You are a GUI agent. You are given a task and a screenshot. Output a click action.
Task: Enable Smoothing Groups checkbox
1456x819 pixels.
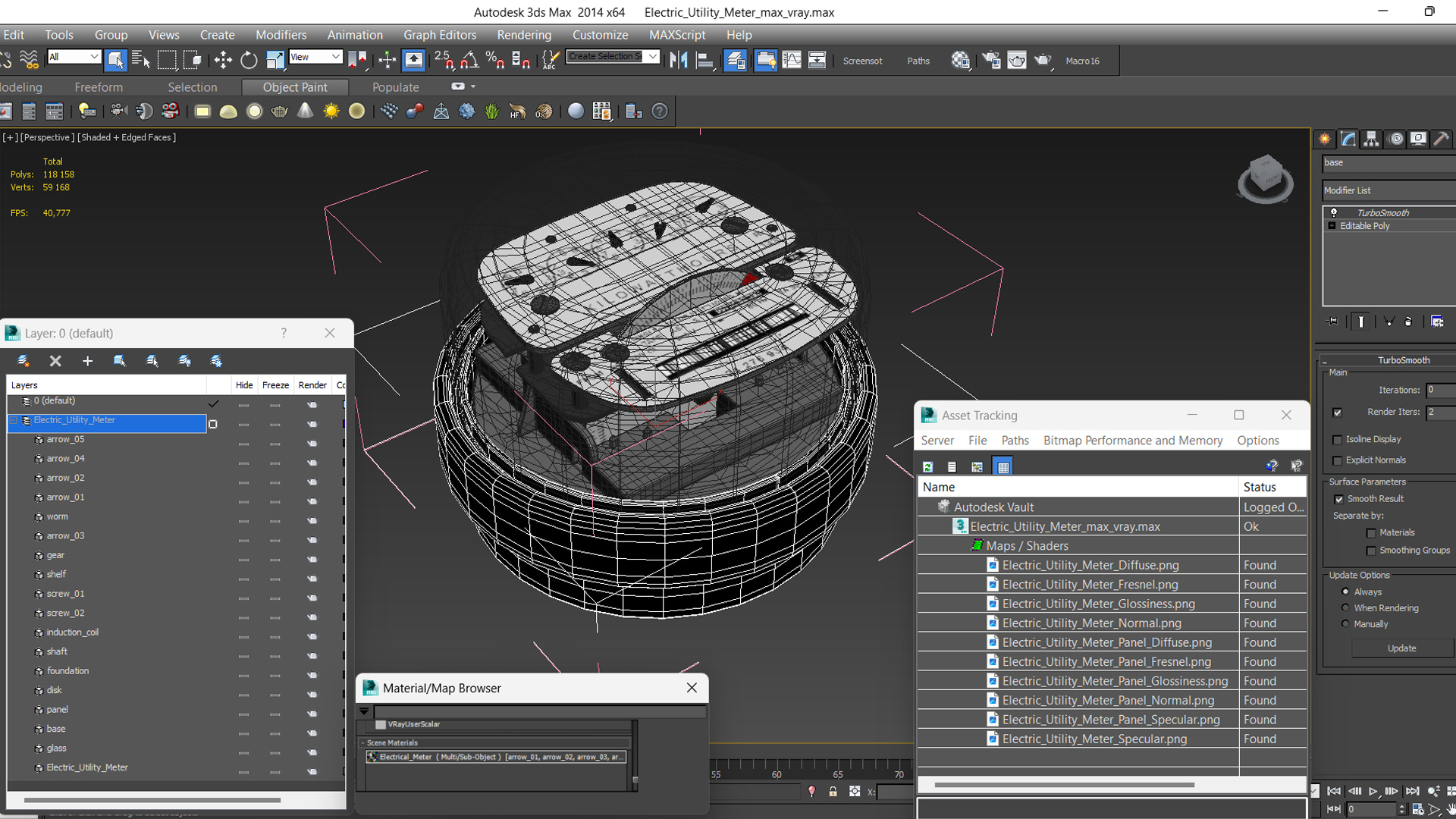point(1371,551)
